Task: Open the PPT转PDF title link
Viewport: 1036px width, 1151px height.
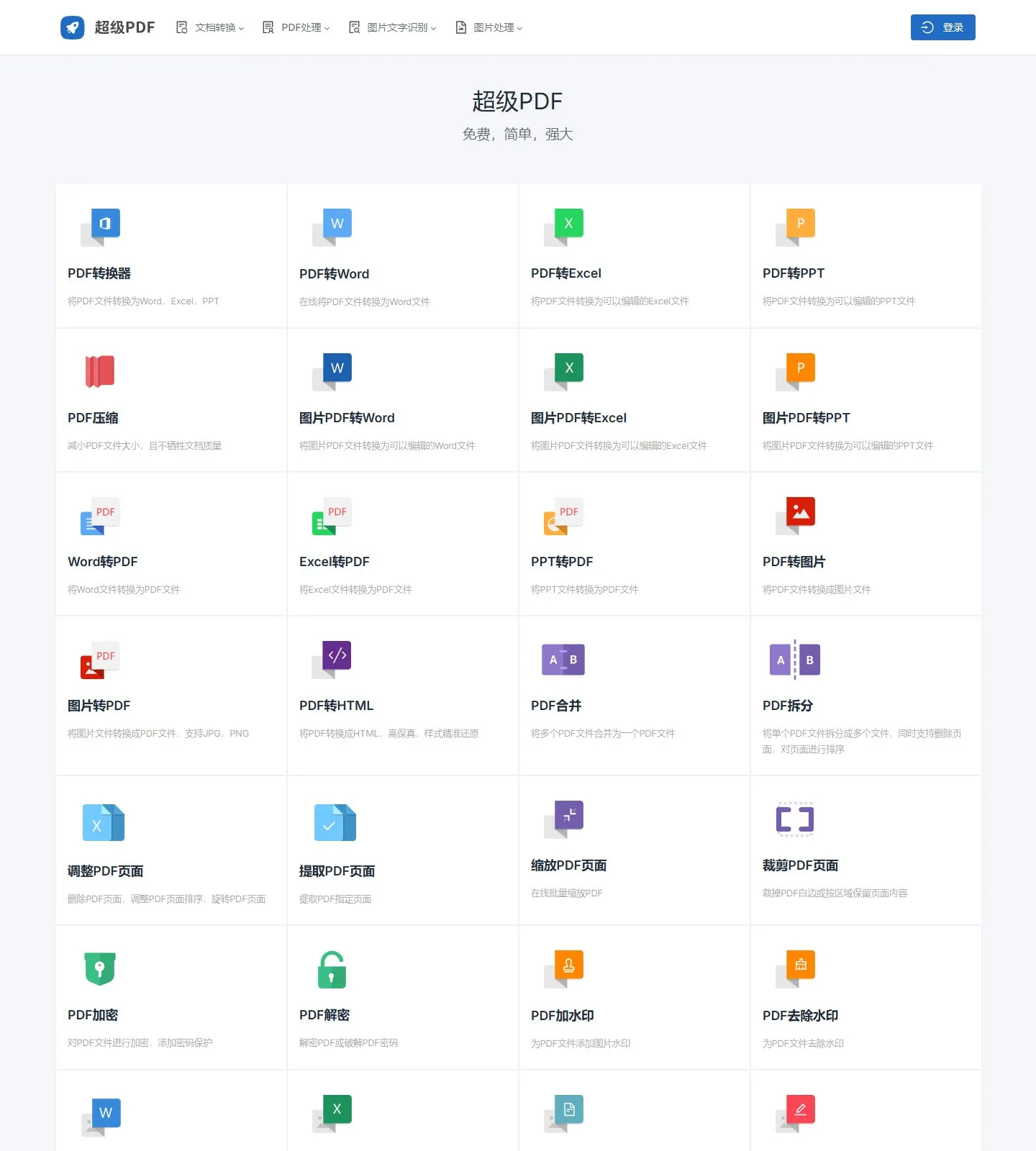Action: tap(561, 562)
